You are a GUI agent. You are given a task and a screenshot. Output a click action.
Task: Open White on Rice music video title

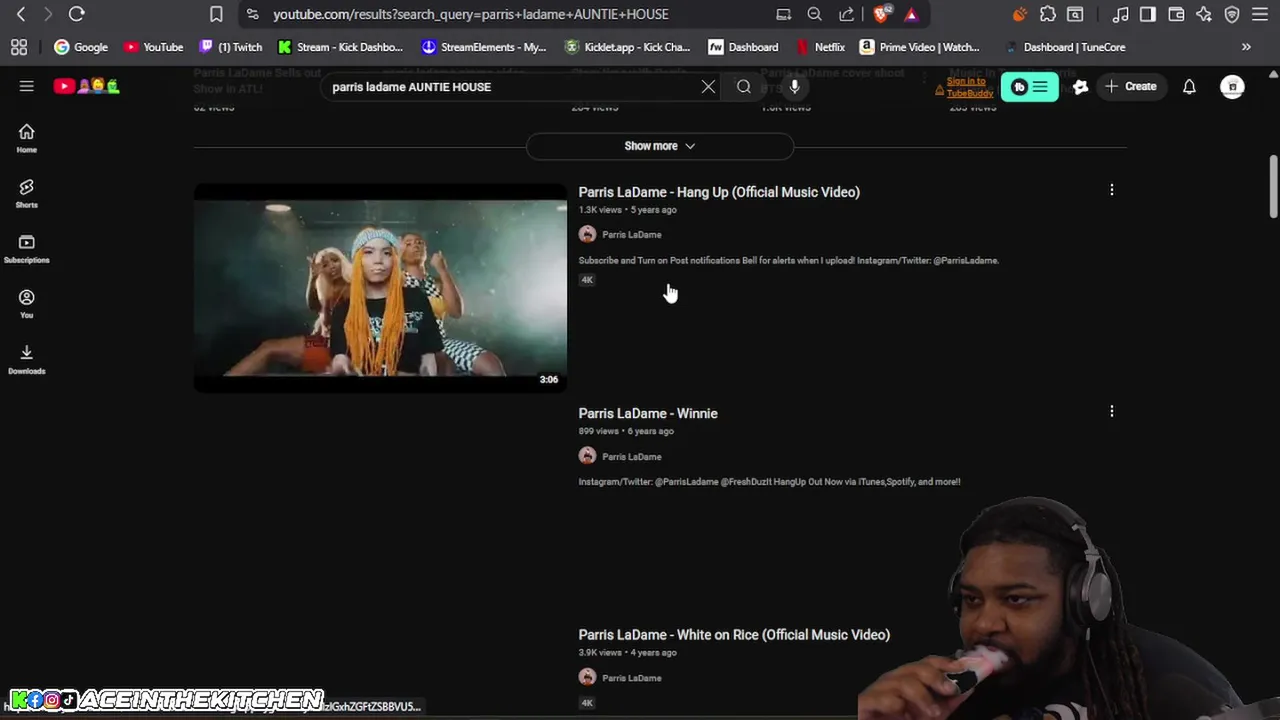(734, 635)
